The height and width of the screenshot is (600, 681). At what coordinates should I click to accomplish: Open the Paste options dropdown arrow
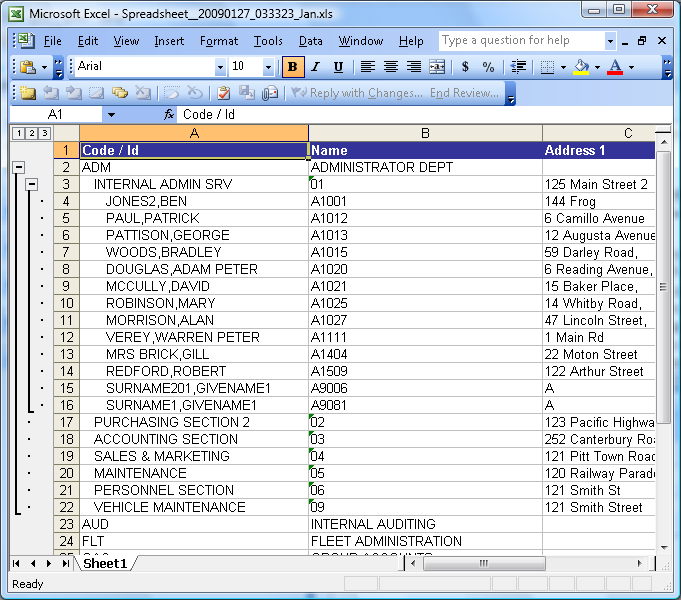[44, 67]
